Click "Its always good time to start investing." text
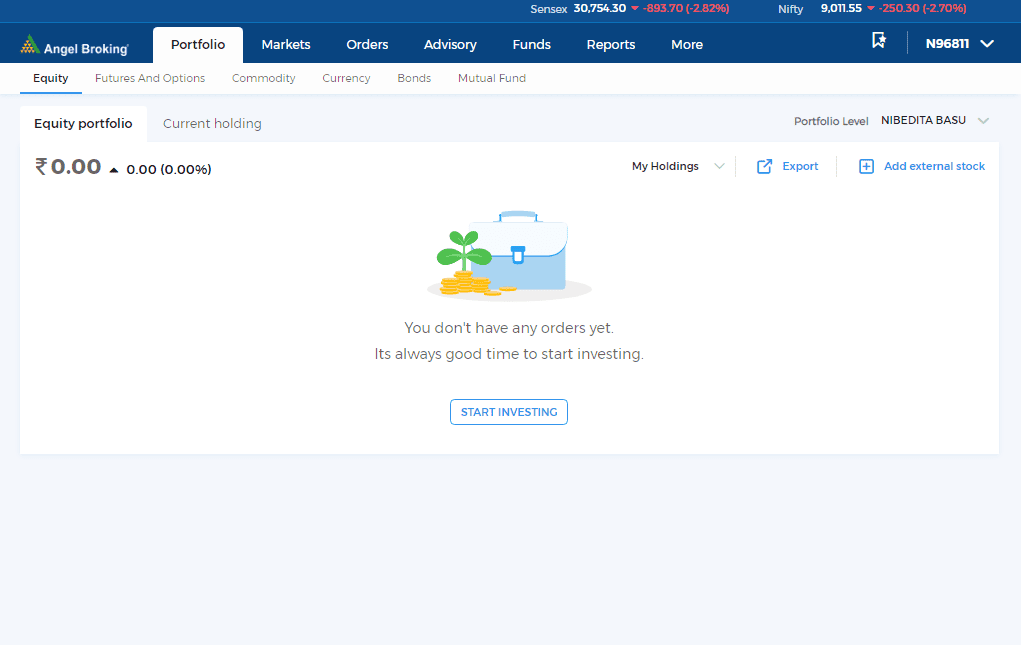Screen dimensions: 1023x645 [x=509, y=354]
